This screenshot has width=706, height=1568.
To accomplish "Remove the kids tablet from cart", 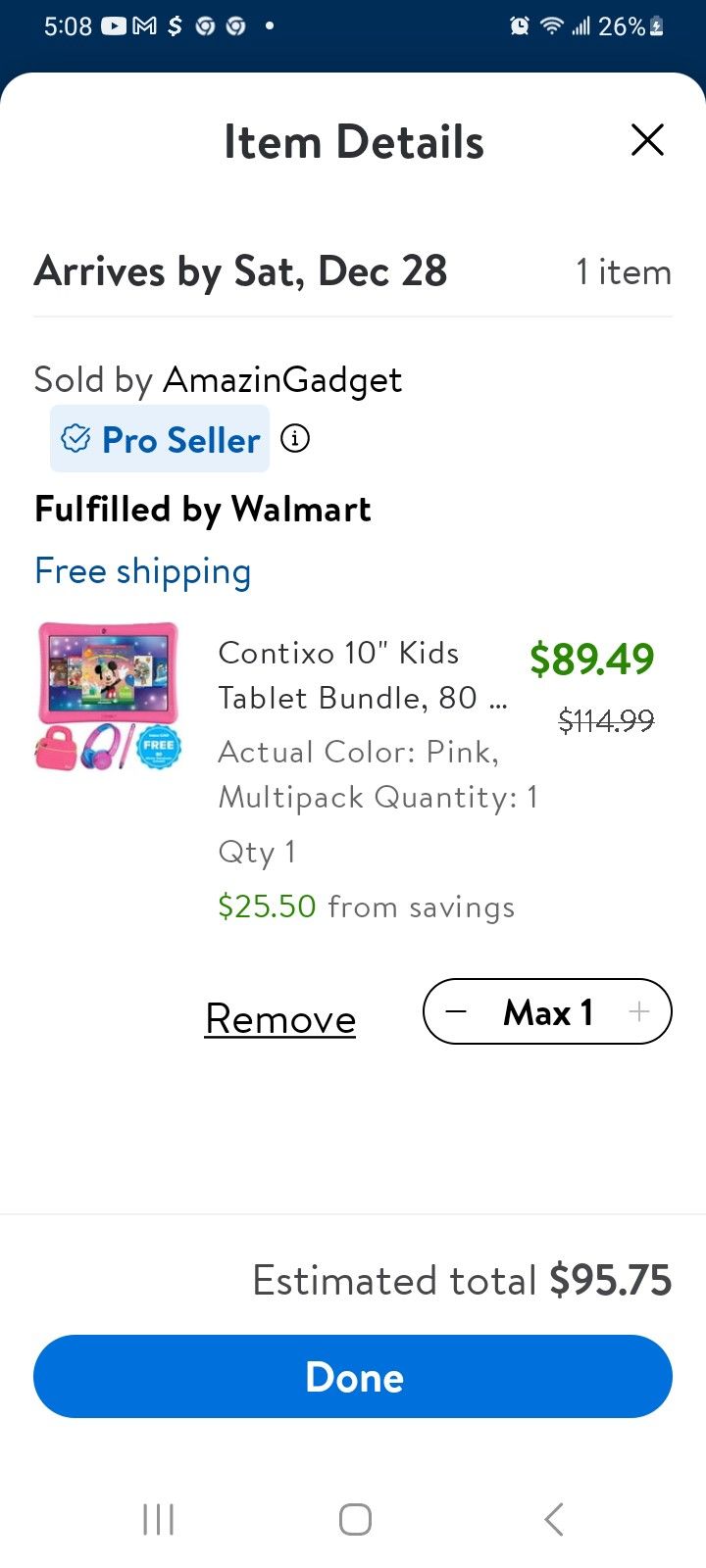I will [280, 1019].
